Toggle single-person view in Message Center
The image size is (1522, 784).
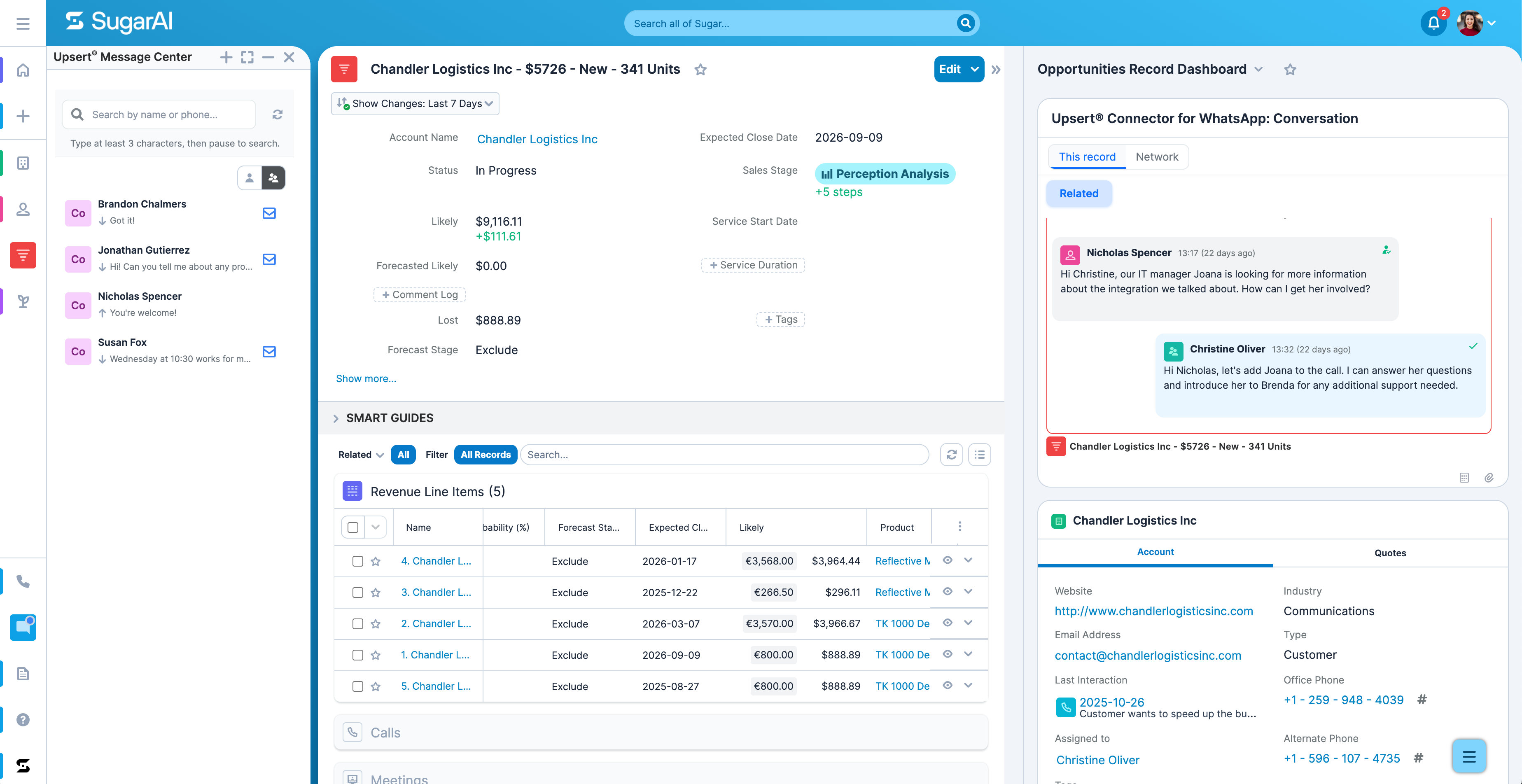point(249,178)
